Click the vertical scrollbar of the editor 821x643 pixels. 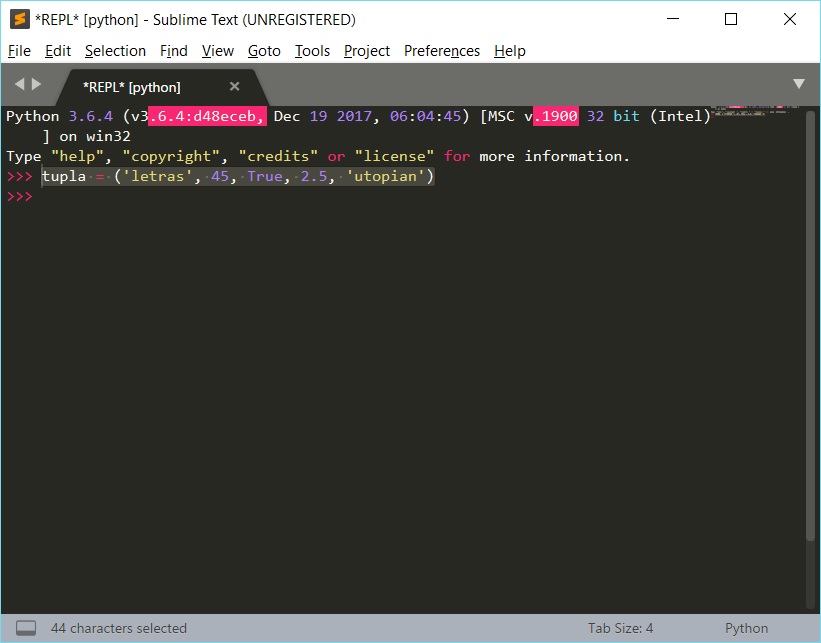pos(811,325)
